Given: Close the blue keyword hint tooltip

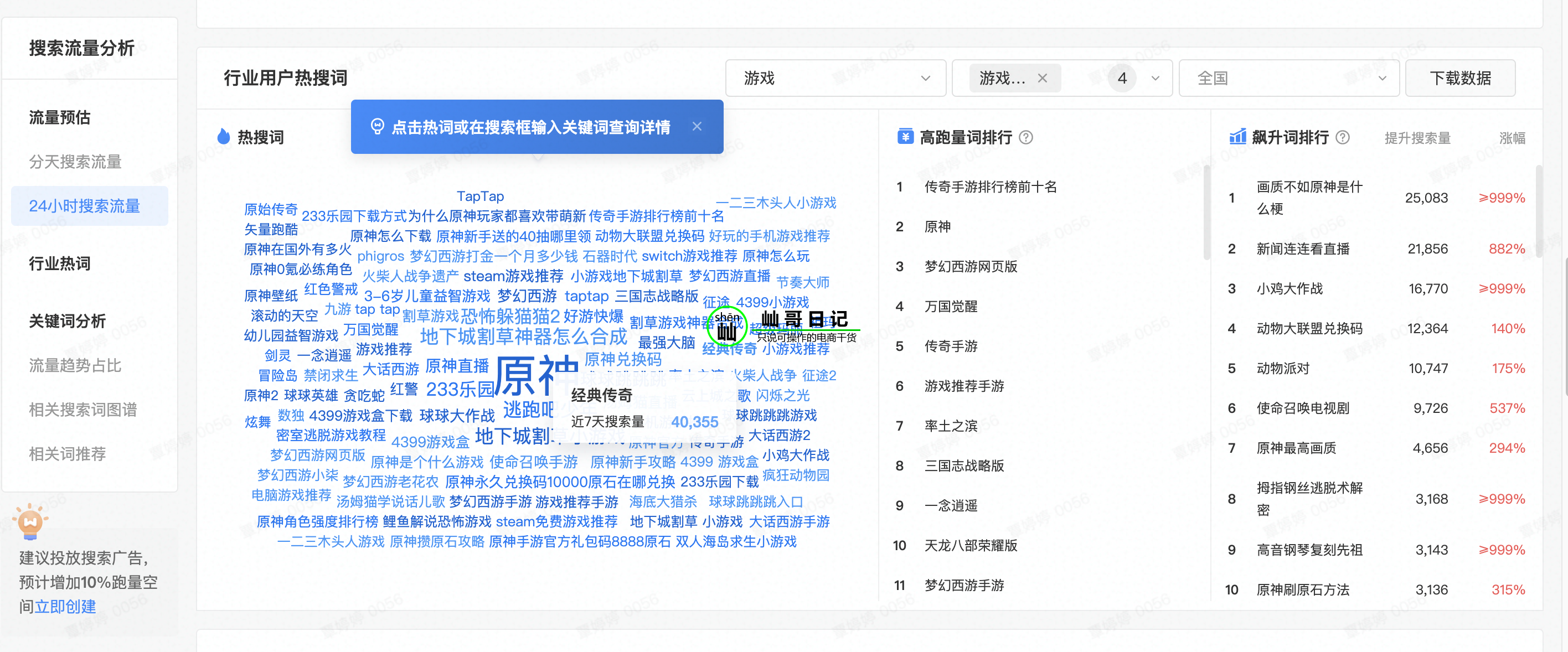Looking at the screenshot, I should (697, 127).
